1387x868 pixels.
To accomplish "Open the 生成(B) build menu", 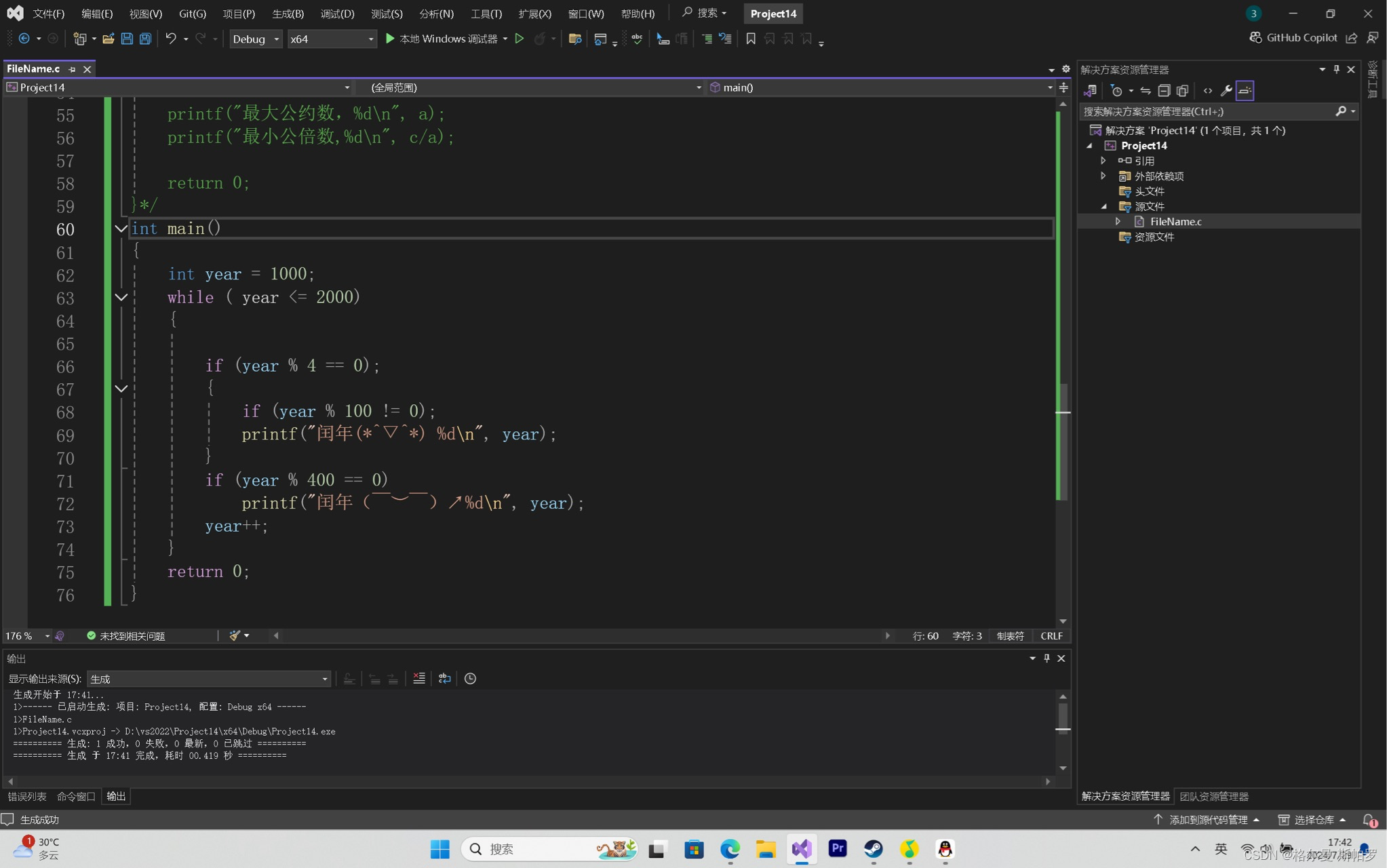I will [288, 14].
